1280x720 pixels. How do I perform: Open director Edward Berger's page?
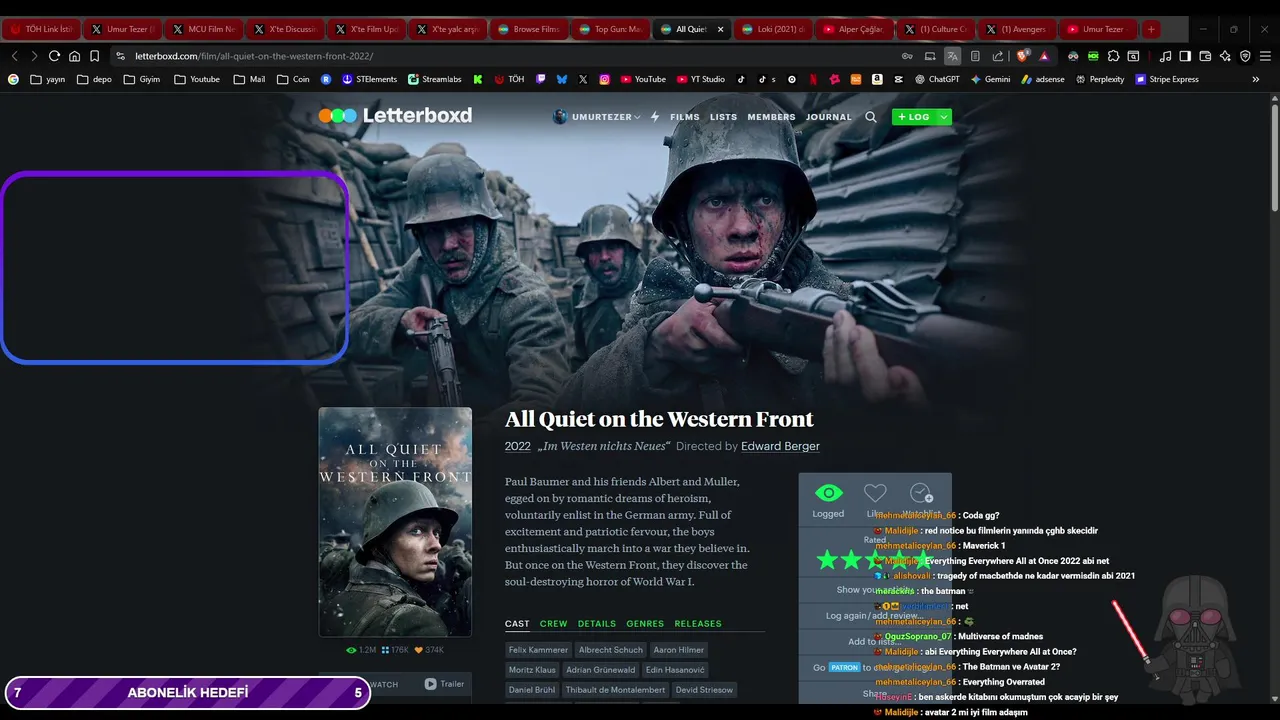coord(780,446)
